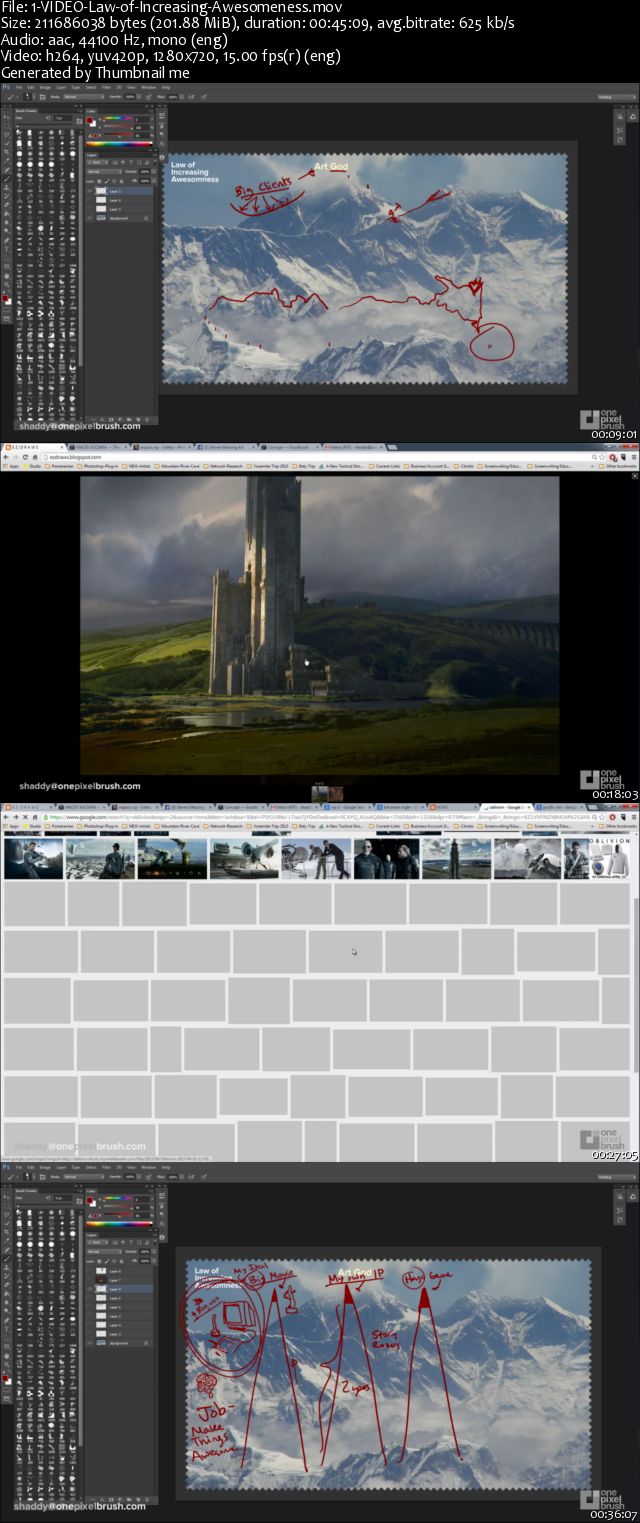Select the Layer 2 row in the first frame's Layers panel
Image resolution: width=640 pixels, height=1523 pixels.
(119, 191)
